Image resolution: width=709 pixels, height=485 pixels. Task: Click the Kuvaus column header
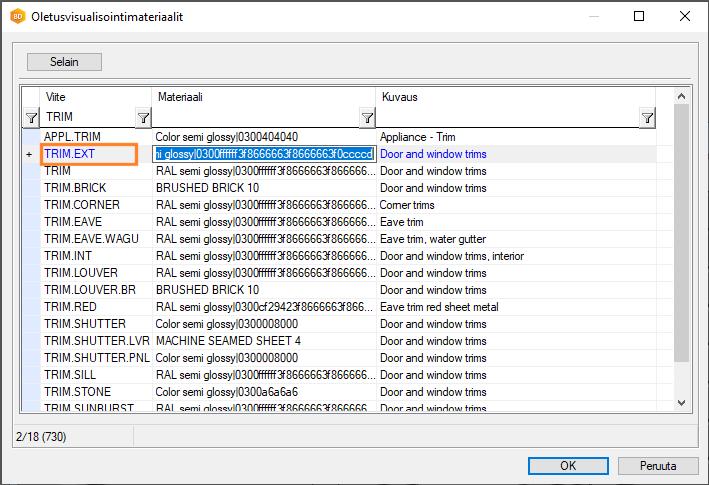tap(516, 97)
